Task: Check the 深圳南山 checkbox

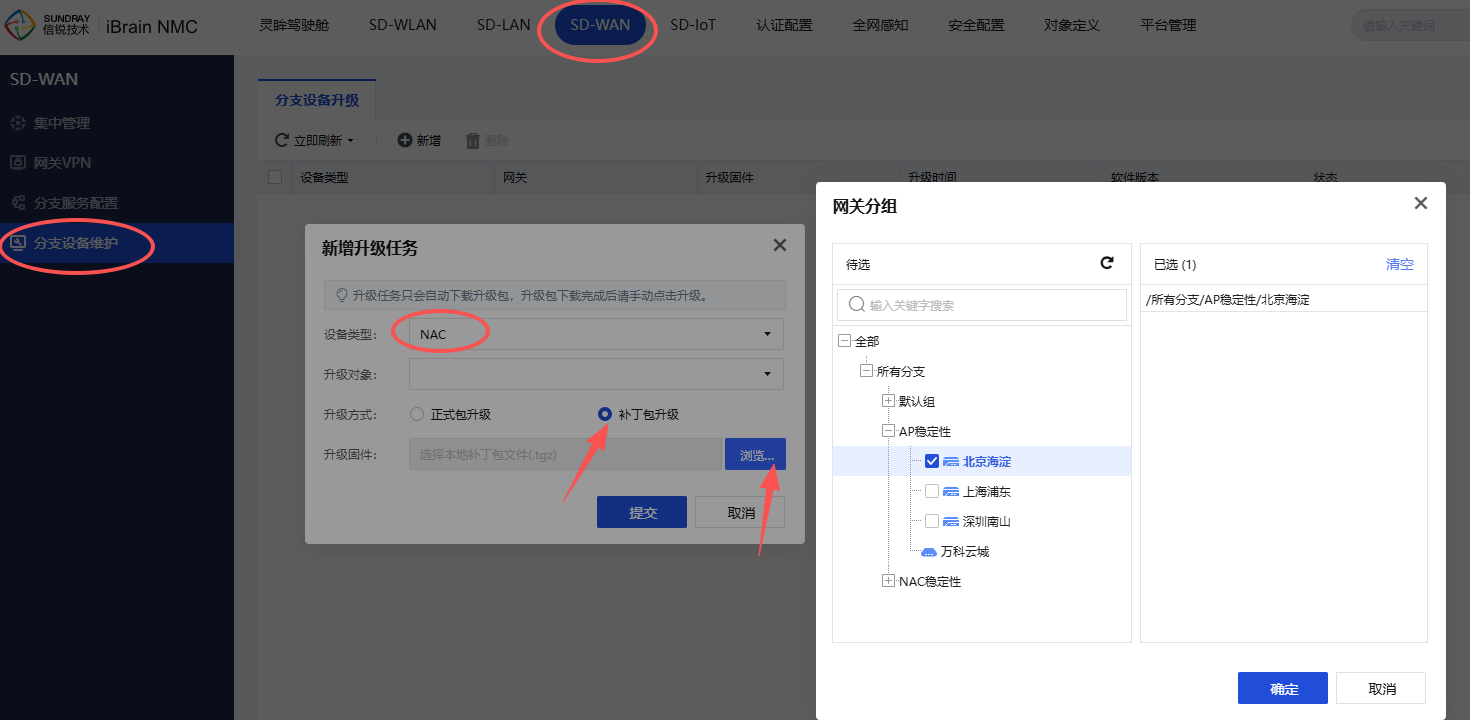Action: [x=932, y=521]
